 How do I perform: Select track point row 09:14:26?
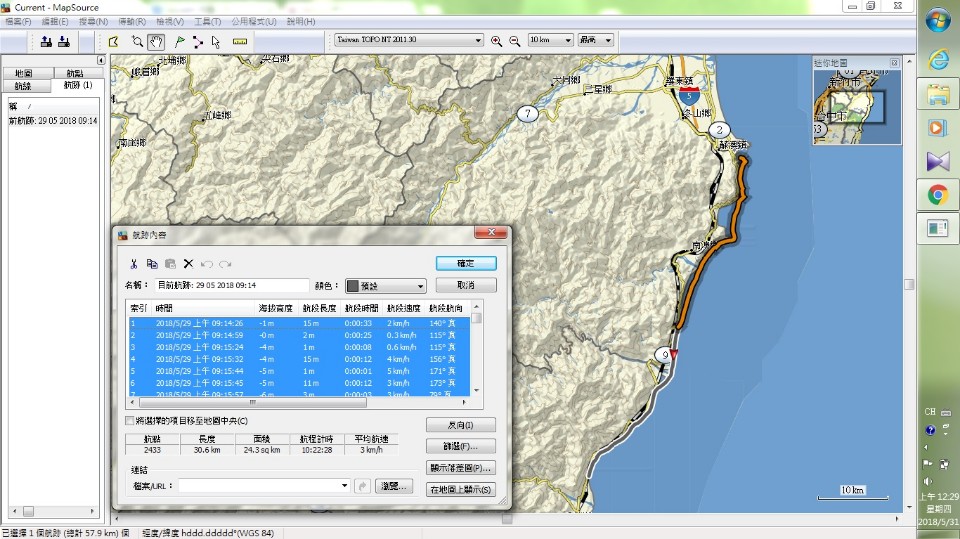click(299, 323)
